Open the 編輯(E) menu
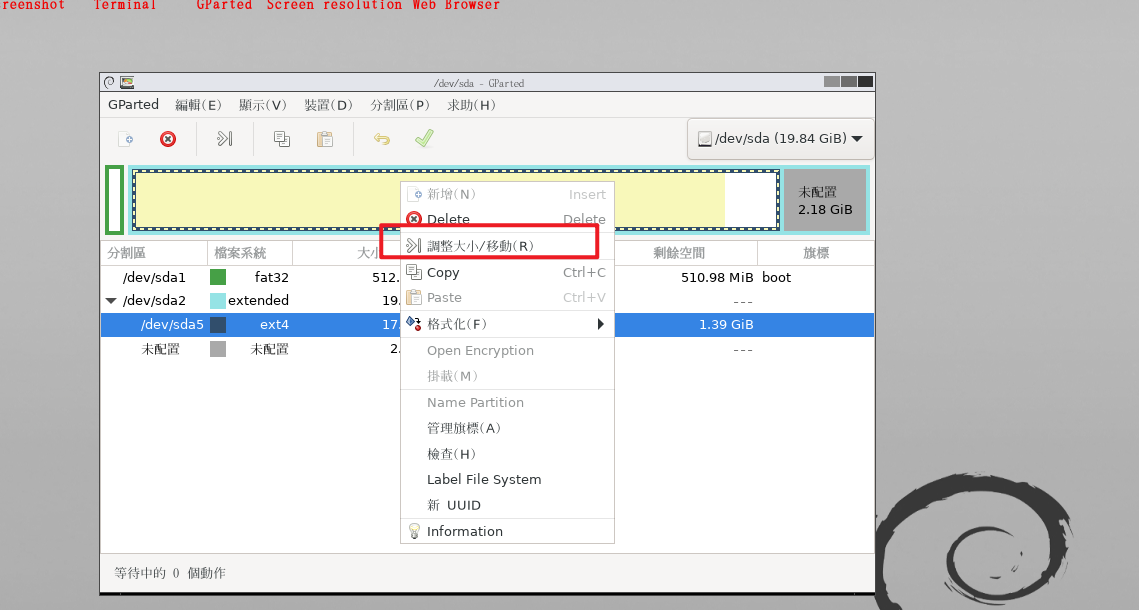Viewport: 1139px width, 610px height. coord(198,105)
